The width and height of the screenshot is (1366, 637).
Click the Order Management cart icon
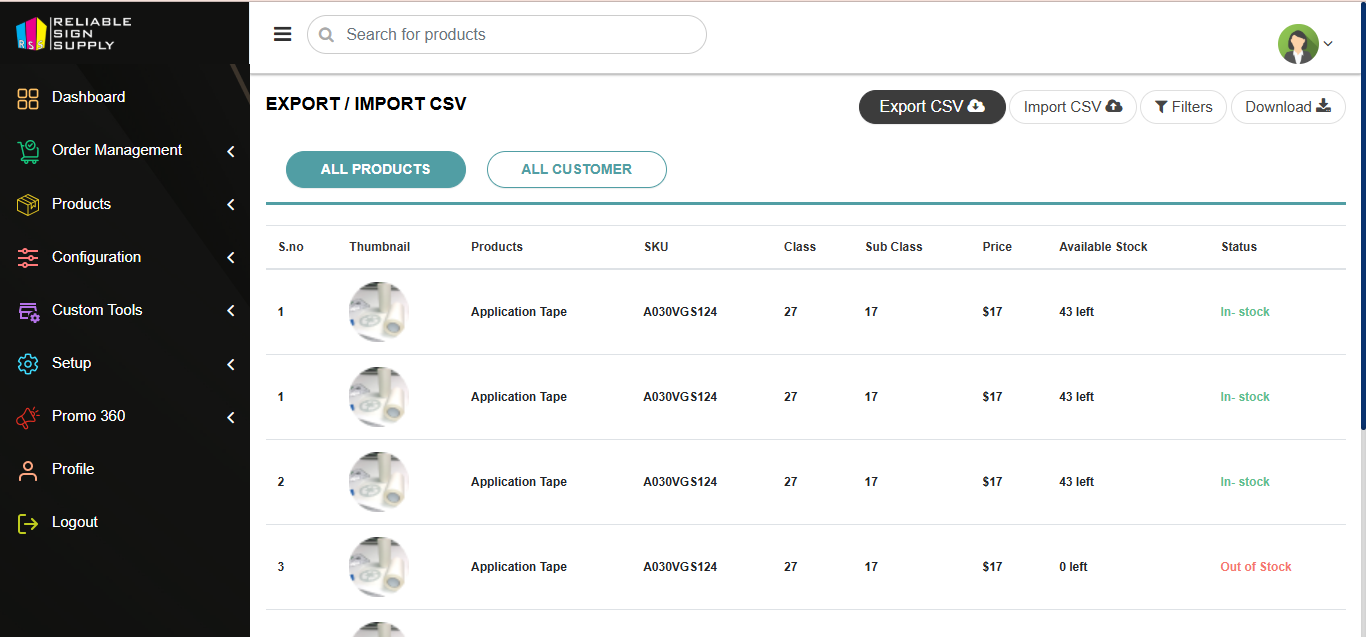point(28,151)
